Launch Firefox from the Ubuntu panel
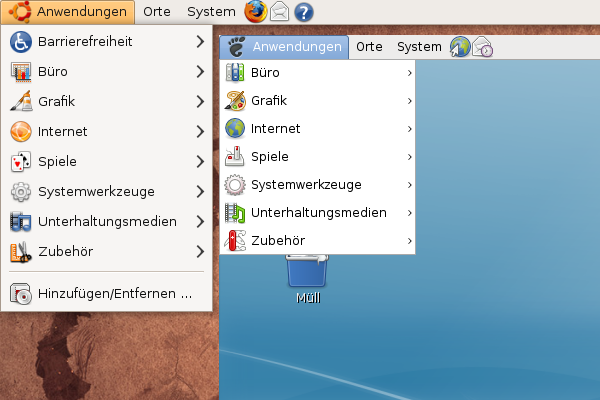Image resolution: width=600 pixels, height=400 pixels. pos(256,11)
